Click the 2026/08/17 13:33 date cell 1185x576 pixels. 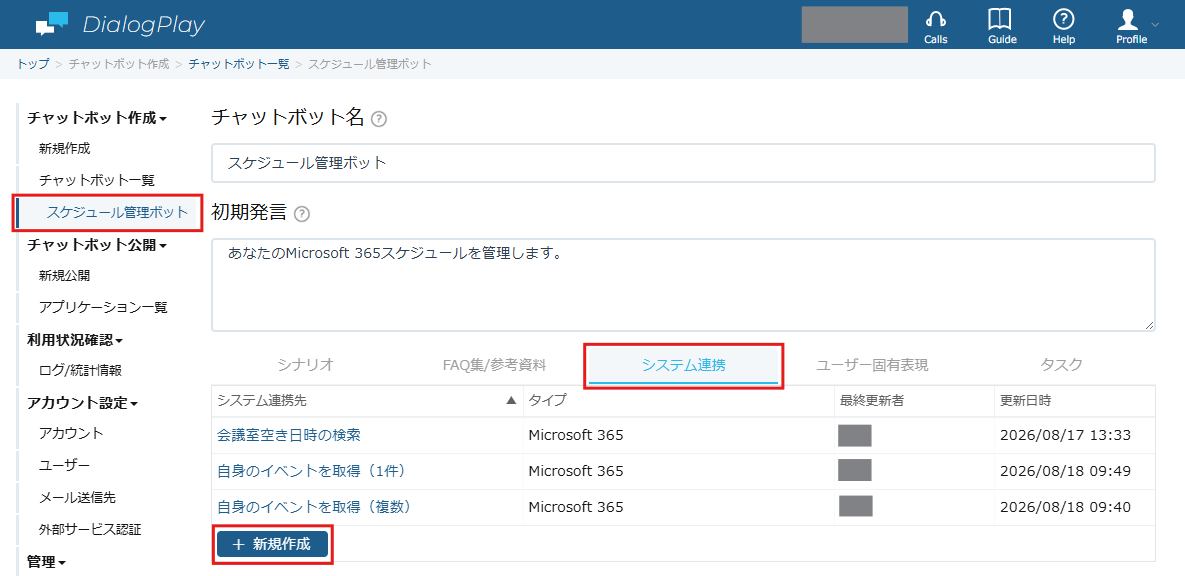pos(1065,435)
